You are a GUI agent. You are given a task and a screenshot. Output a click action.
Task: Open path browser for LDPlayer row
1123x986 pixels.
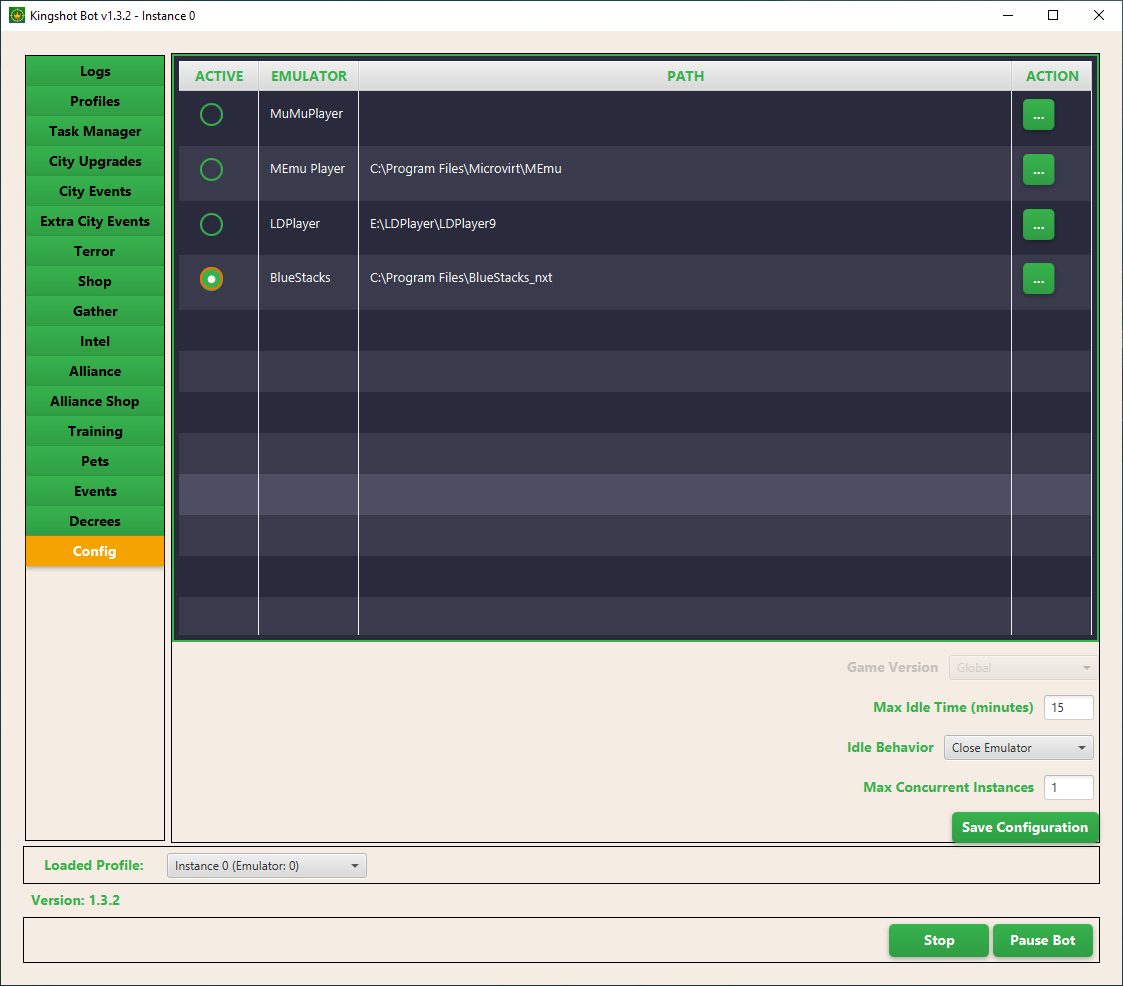1038,225
